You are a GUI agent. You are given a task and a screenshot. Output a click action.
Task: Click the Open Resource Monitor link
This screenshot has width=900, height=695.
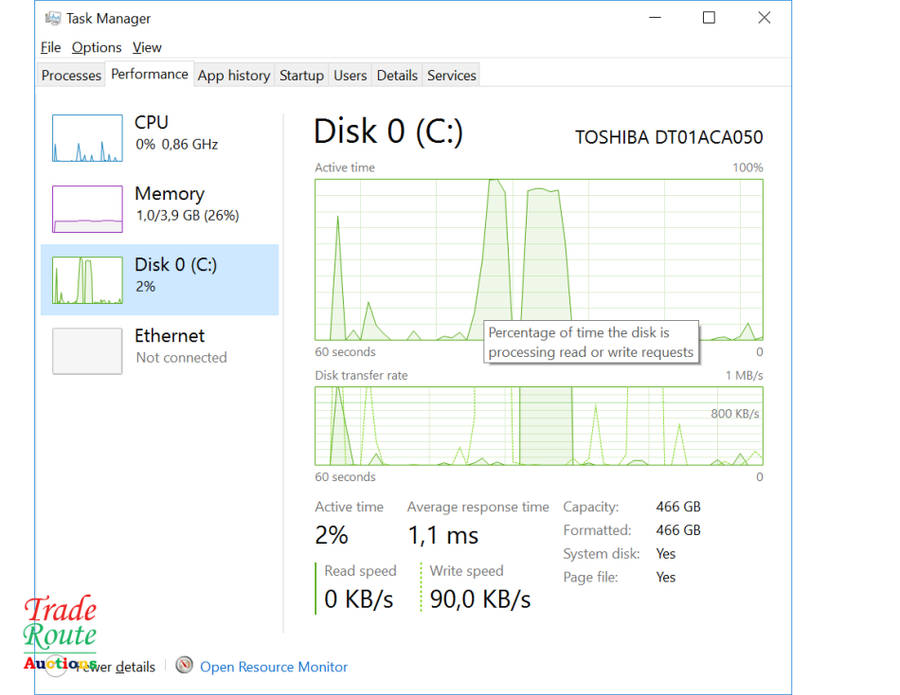(273, 666)
